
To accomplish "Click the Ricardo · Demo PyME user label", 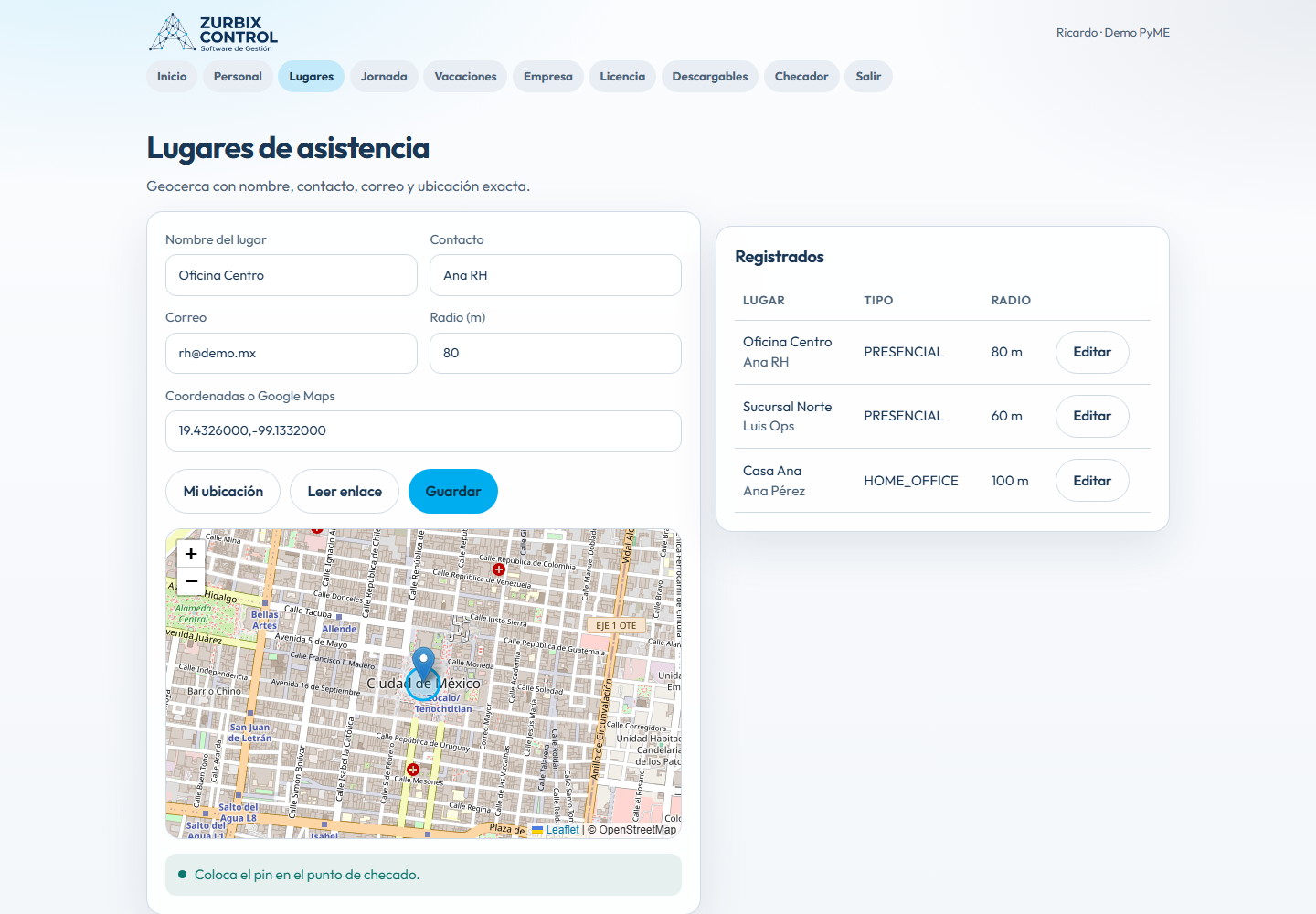I will (x=1113, y=33).
